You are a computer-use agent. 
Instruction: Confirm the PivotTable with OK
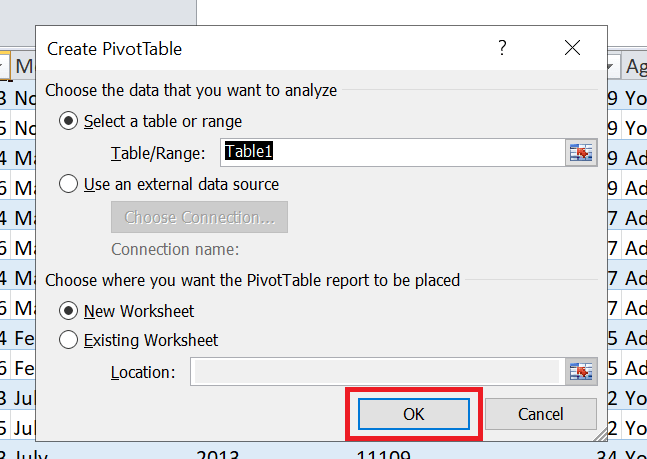[x=414, y=413]
